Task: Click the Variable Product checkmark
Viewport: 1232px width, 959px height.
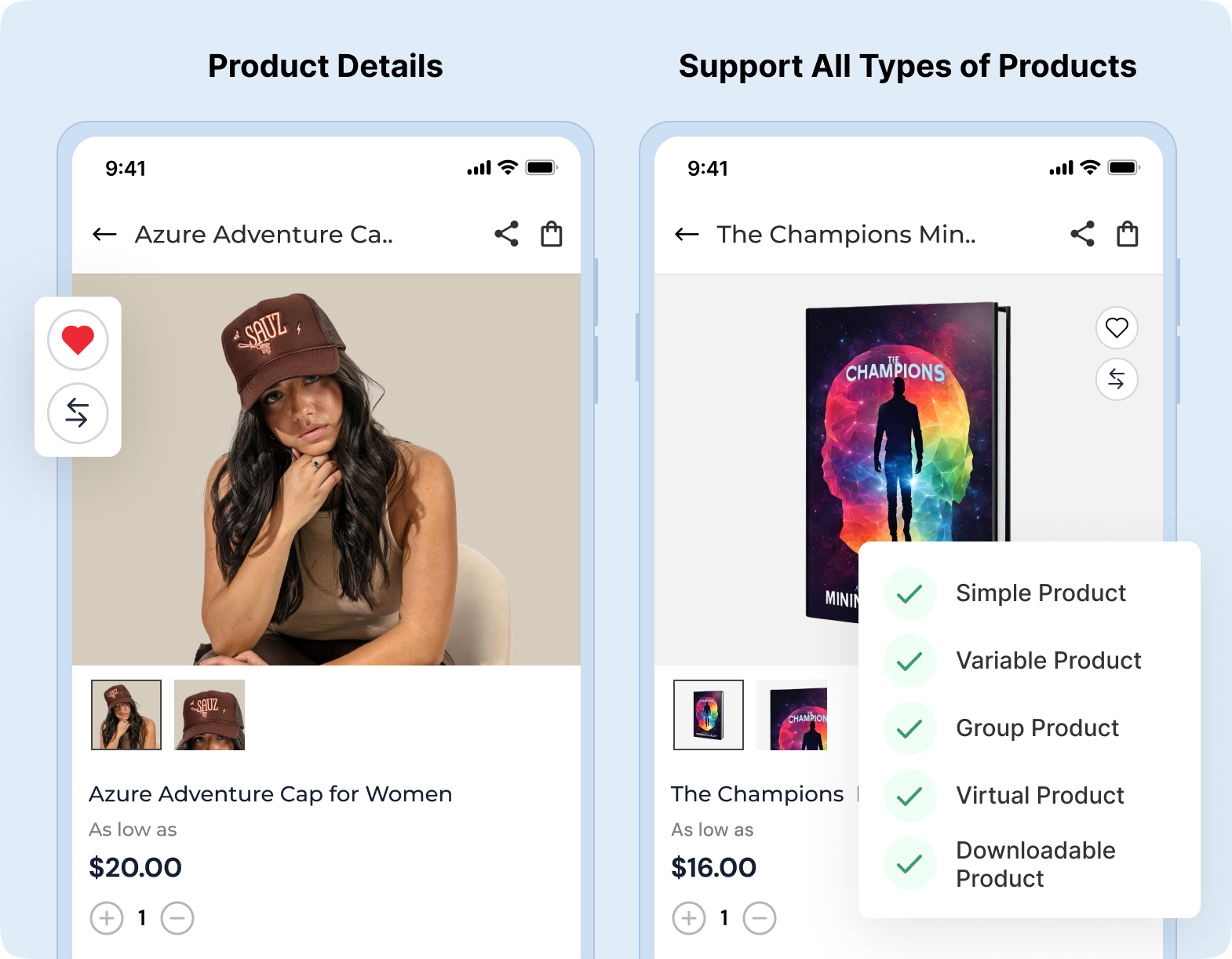Action: coord(909,661)
